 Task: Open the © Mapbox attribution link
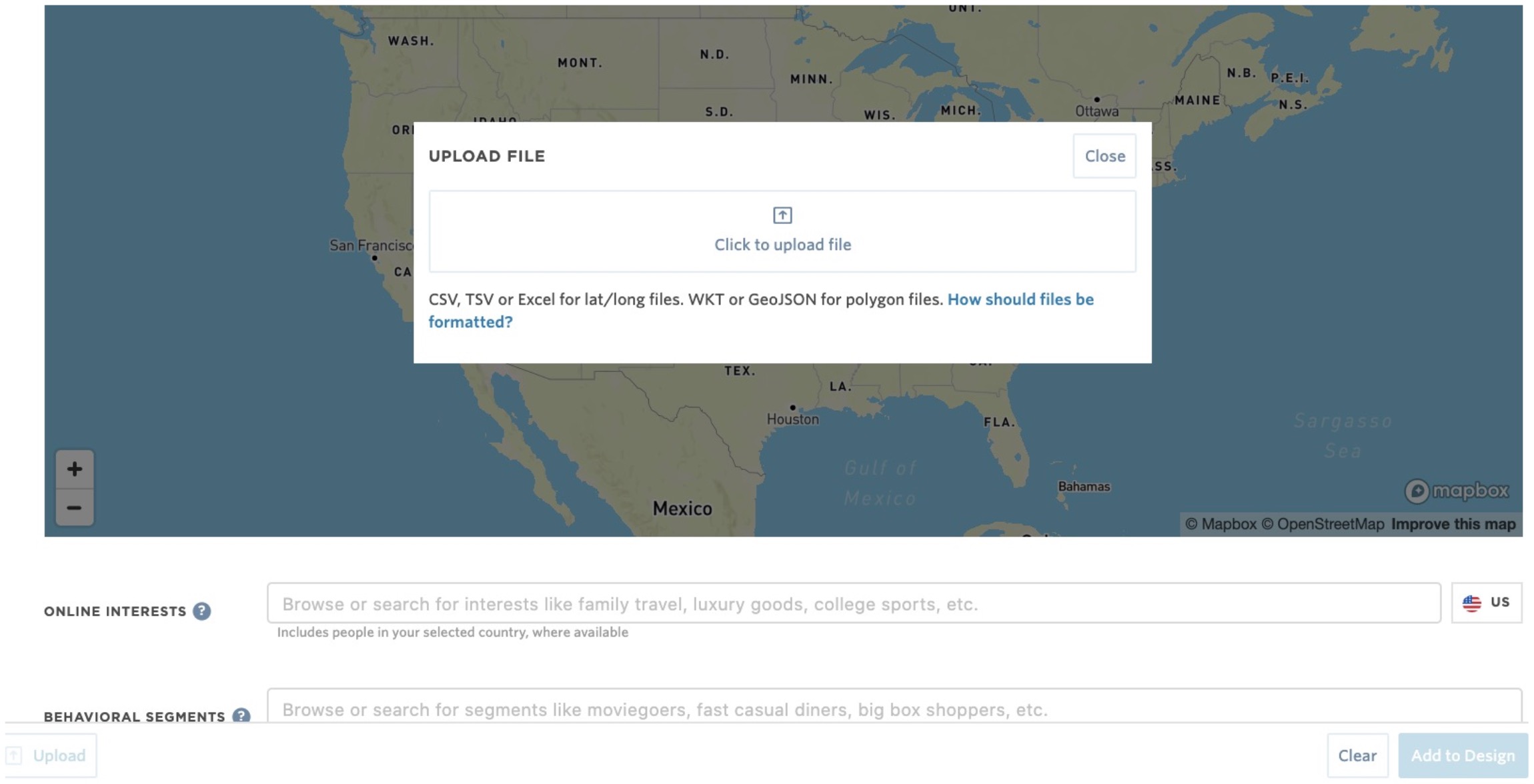click(x=1220, y=524)
